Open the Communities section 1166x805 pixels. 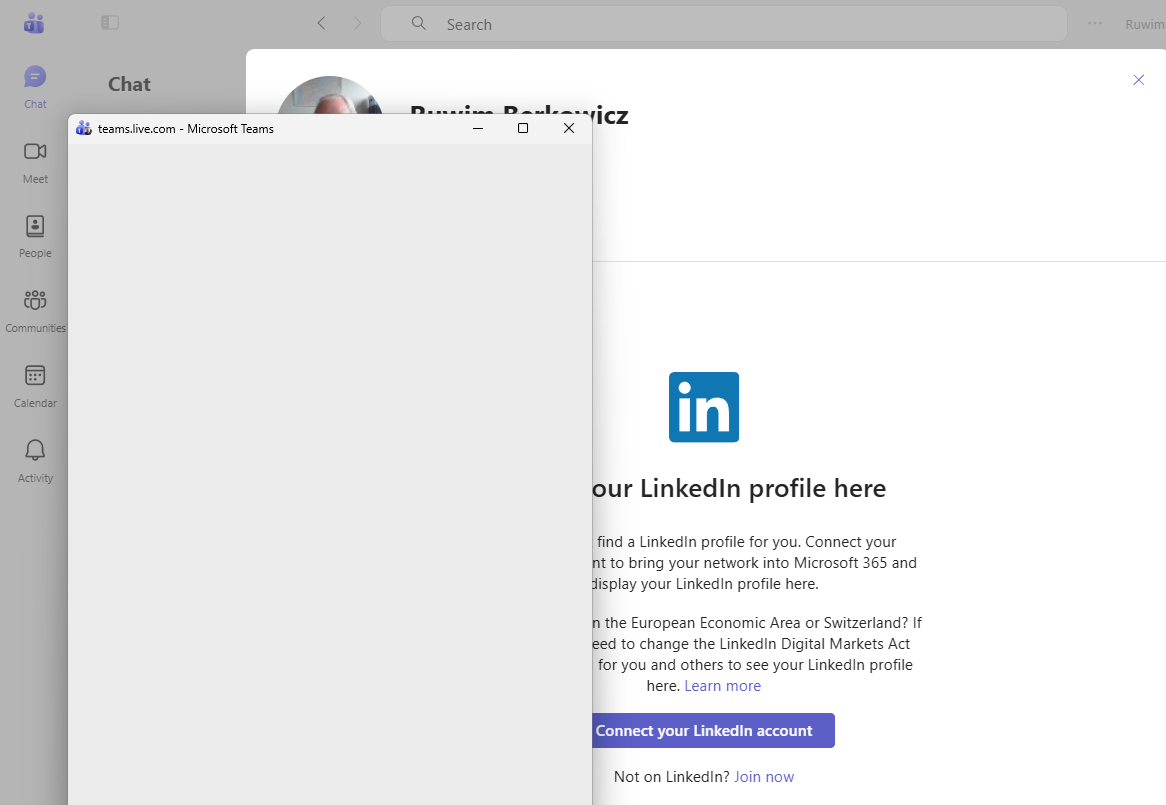click(x=35, y=311)
